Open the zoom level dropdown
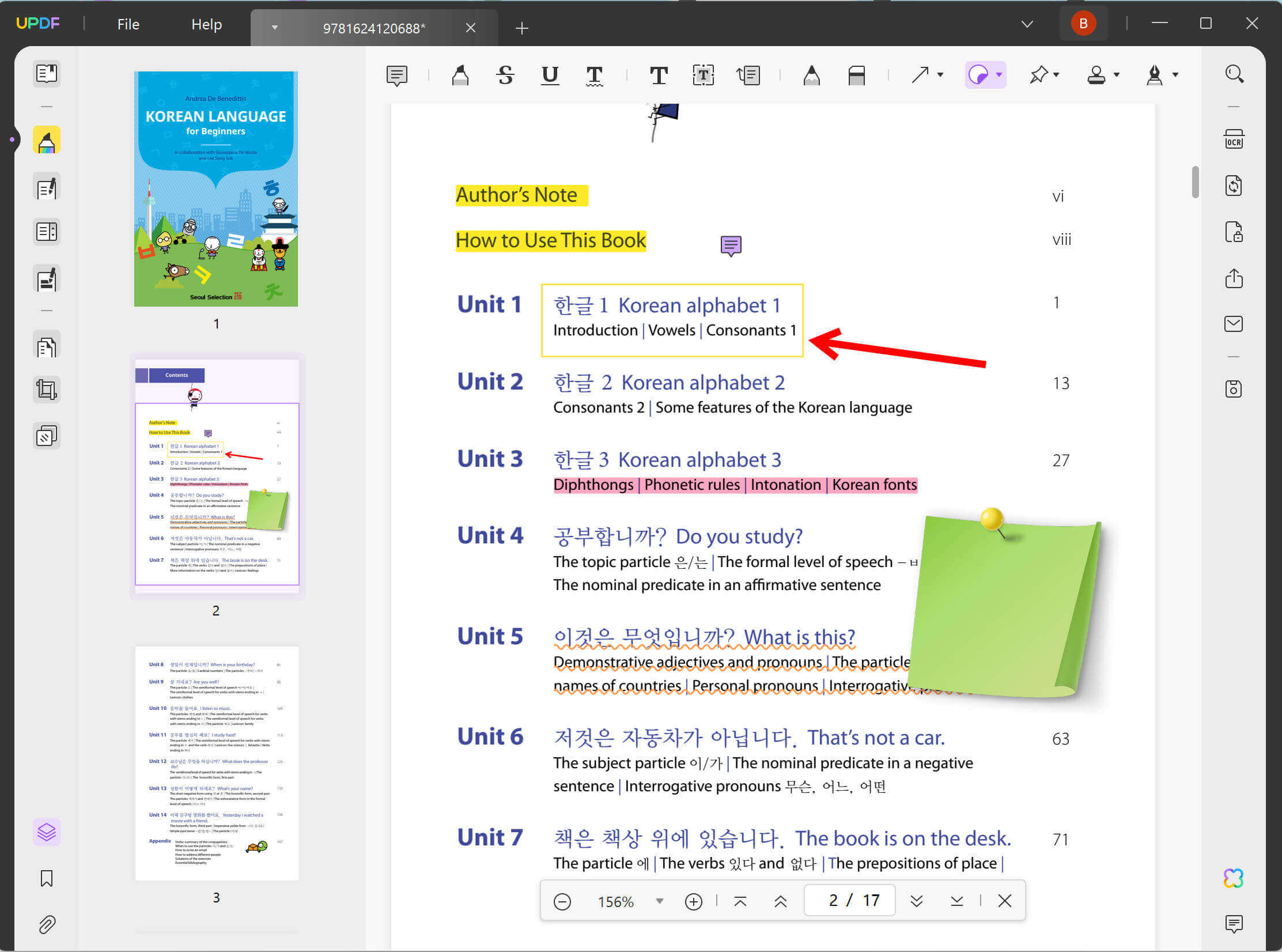 pyautogui.click(x=660, y=900)
